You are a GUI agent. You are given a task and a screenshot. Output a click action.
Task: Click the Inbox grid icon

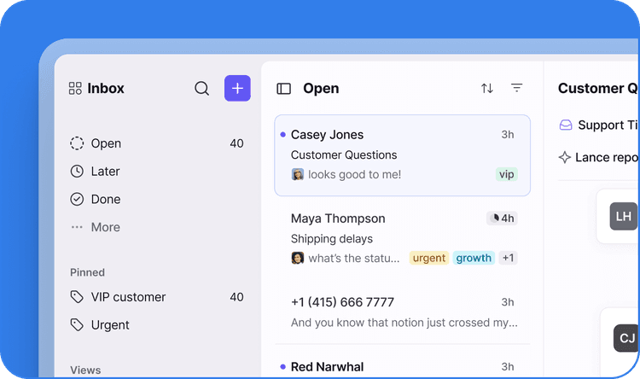tap(75, 88)
